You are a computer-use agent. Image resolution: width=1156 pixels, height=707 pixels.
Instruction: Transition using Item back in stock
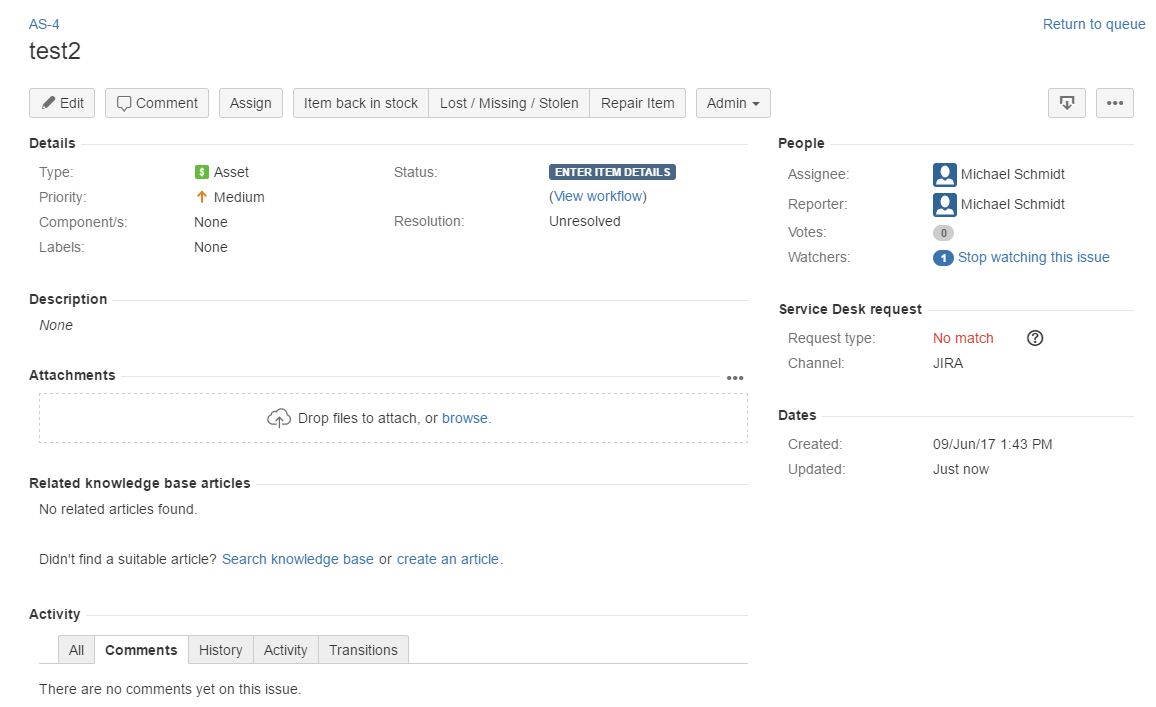(x=361, y=103)
